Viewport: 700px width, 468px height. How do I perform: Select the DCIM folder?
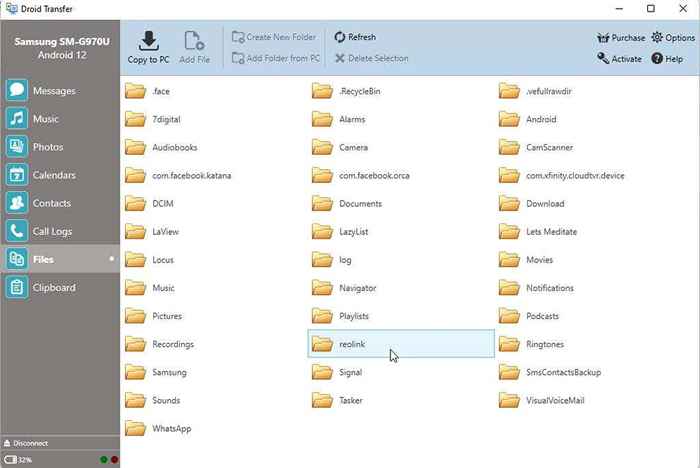[213, 204]
